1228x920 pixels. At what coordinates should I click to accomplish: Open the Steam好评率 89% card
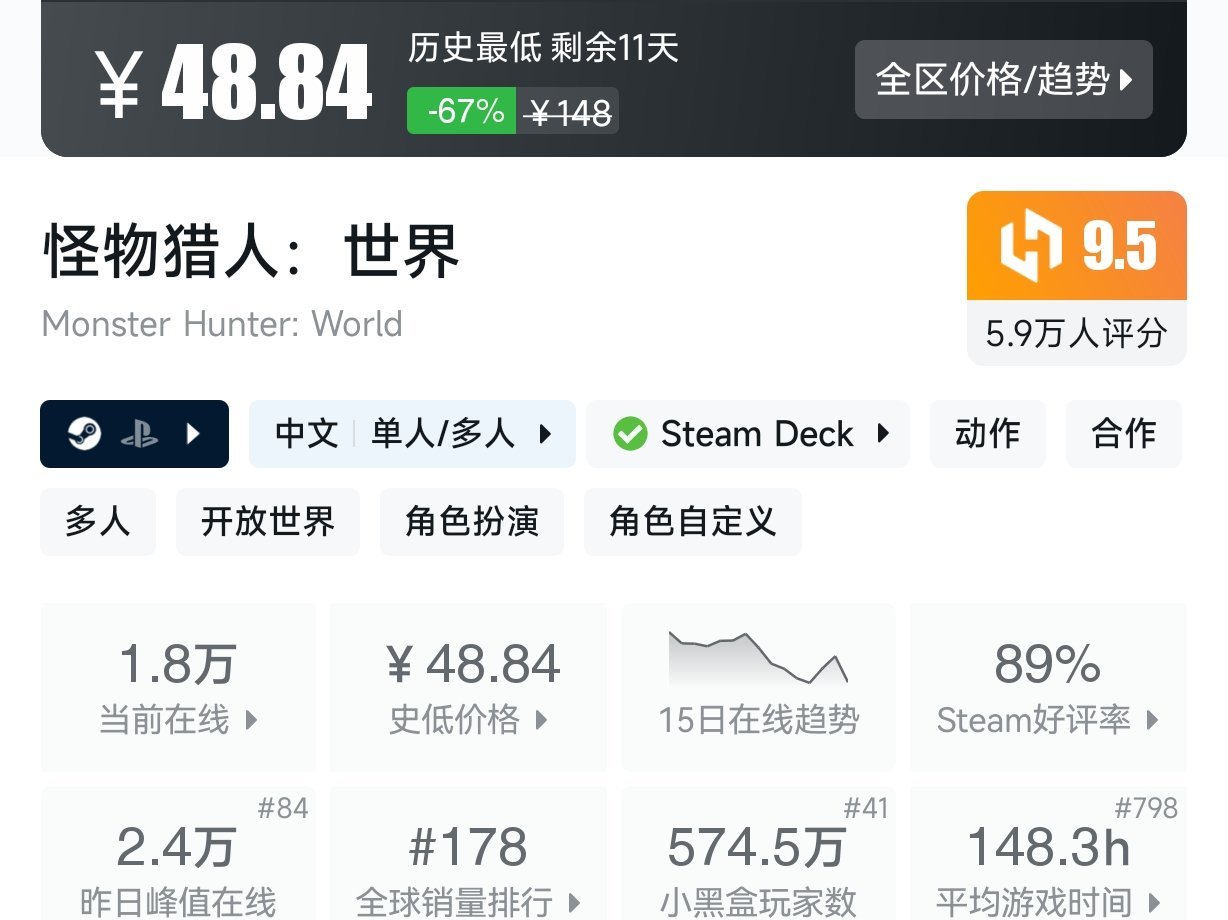coord(1048,687)
